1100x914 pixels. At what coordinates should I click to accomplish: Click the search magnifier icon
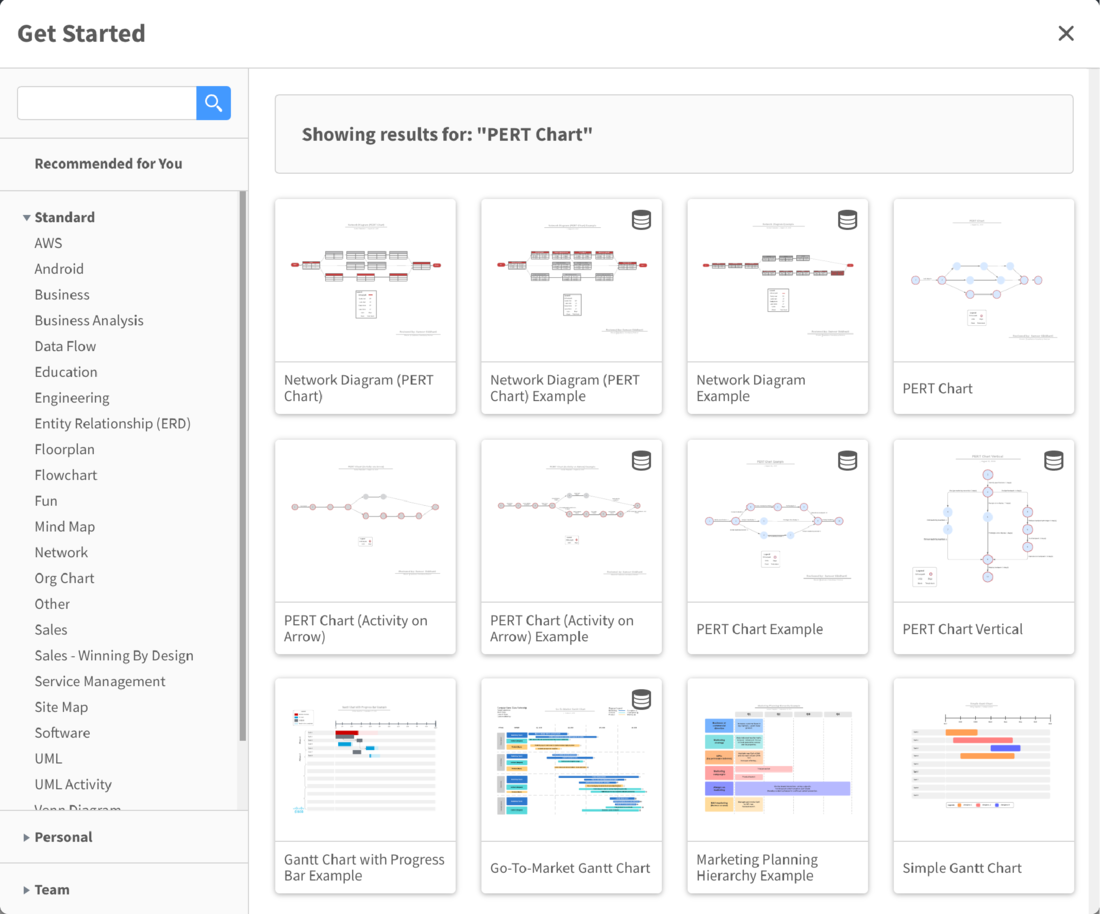click(213, 102)
